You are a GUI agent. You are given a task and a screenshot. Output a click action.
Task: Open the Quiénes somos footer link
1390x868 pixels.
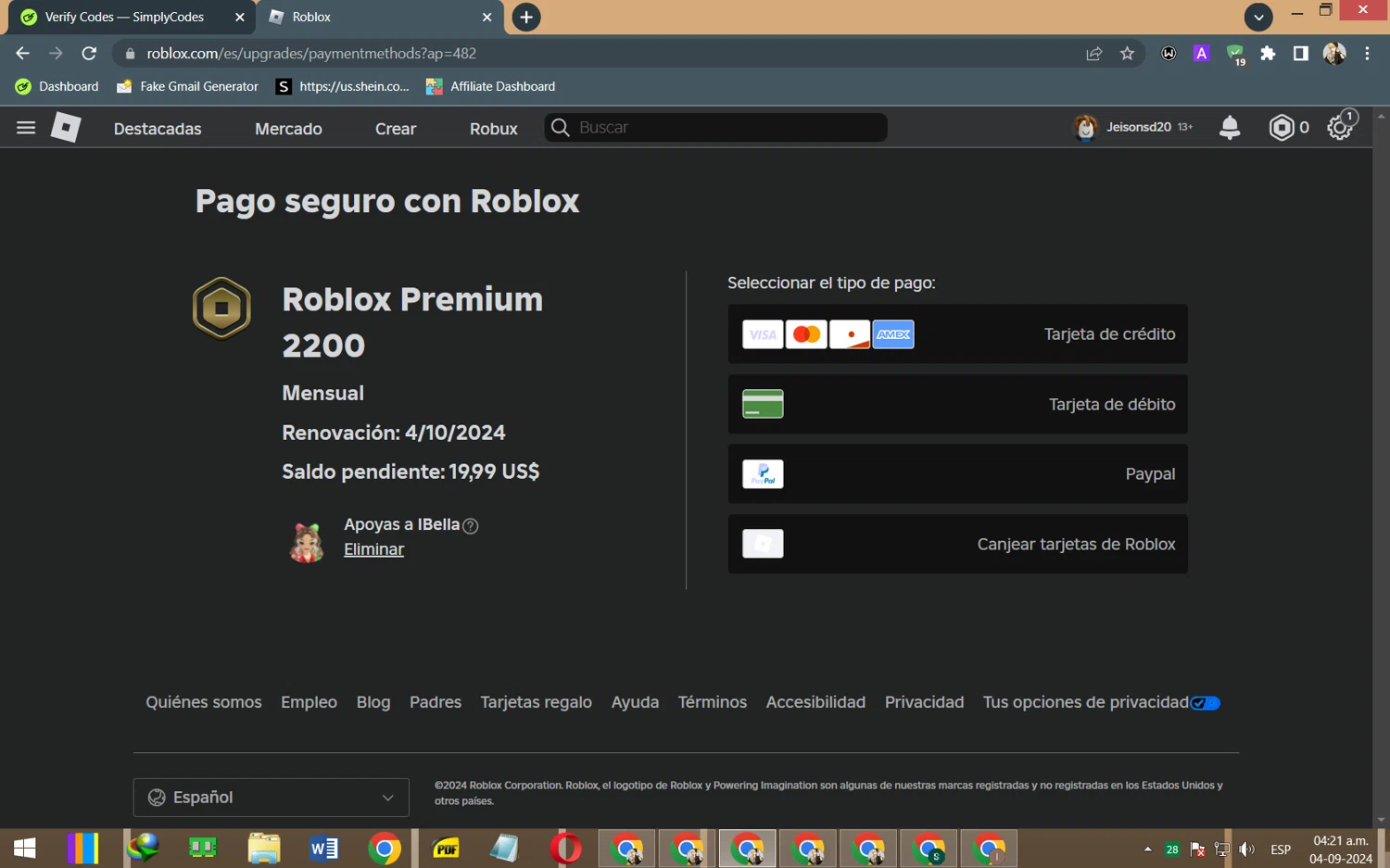click(204, 702)
